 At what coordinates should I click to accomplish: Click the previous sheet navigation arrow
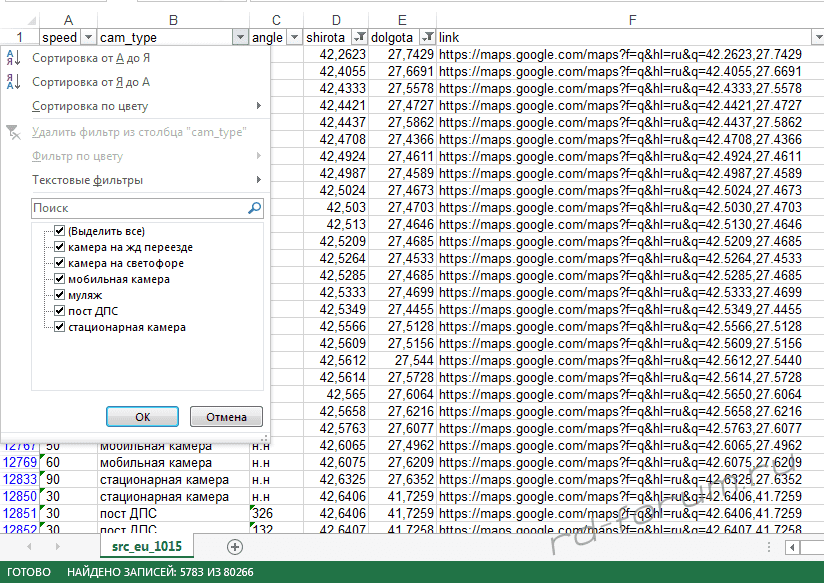click(x=29, y=547)
